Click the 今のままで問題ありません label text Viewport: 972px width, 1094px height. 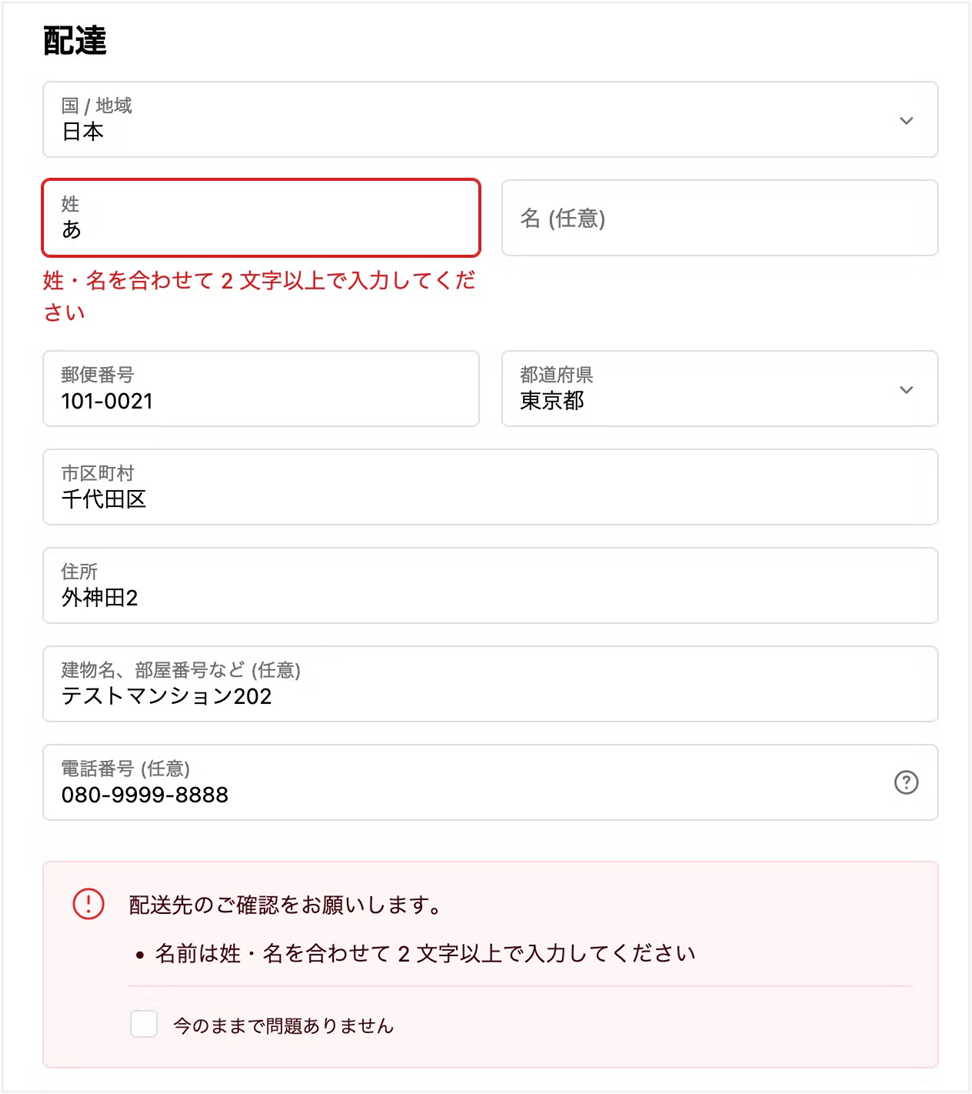[x=283, y=1025]
